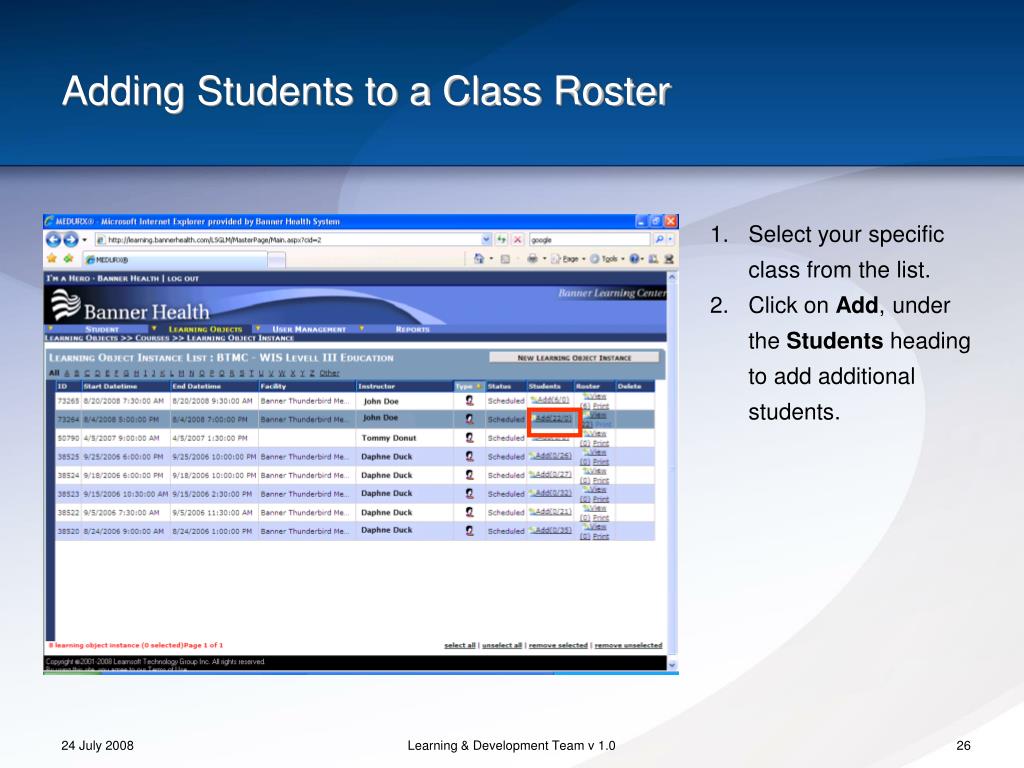Click the Refresh icon beside address bar
This screenshot has width=1024, height=768.
(x=502, y=240)
